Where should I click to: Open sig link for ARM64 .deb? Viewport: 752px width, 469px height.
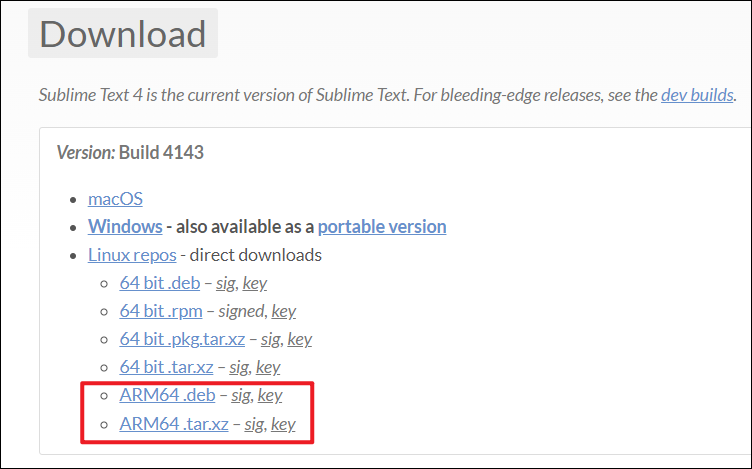coord(241,396)
